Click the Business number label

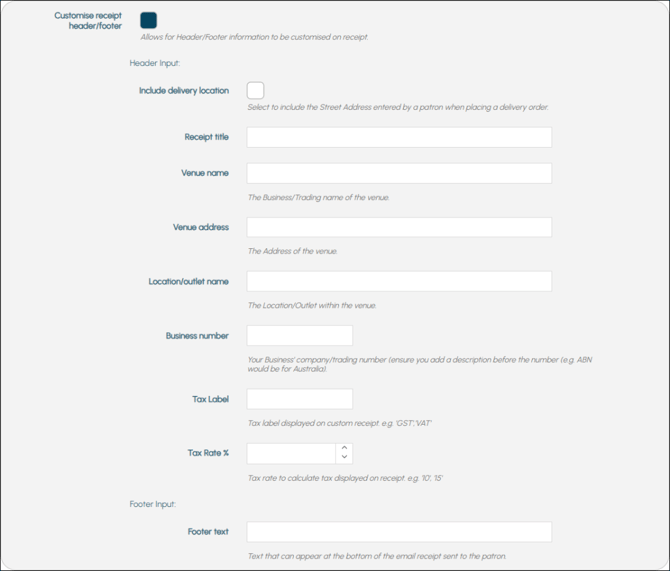click(x=197, y=336)
